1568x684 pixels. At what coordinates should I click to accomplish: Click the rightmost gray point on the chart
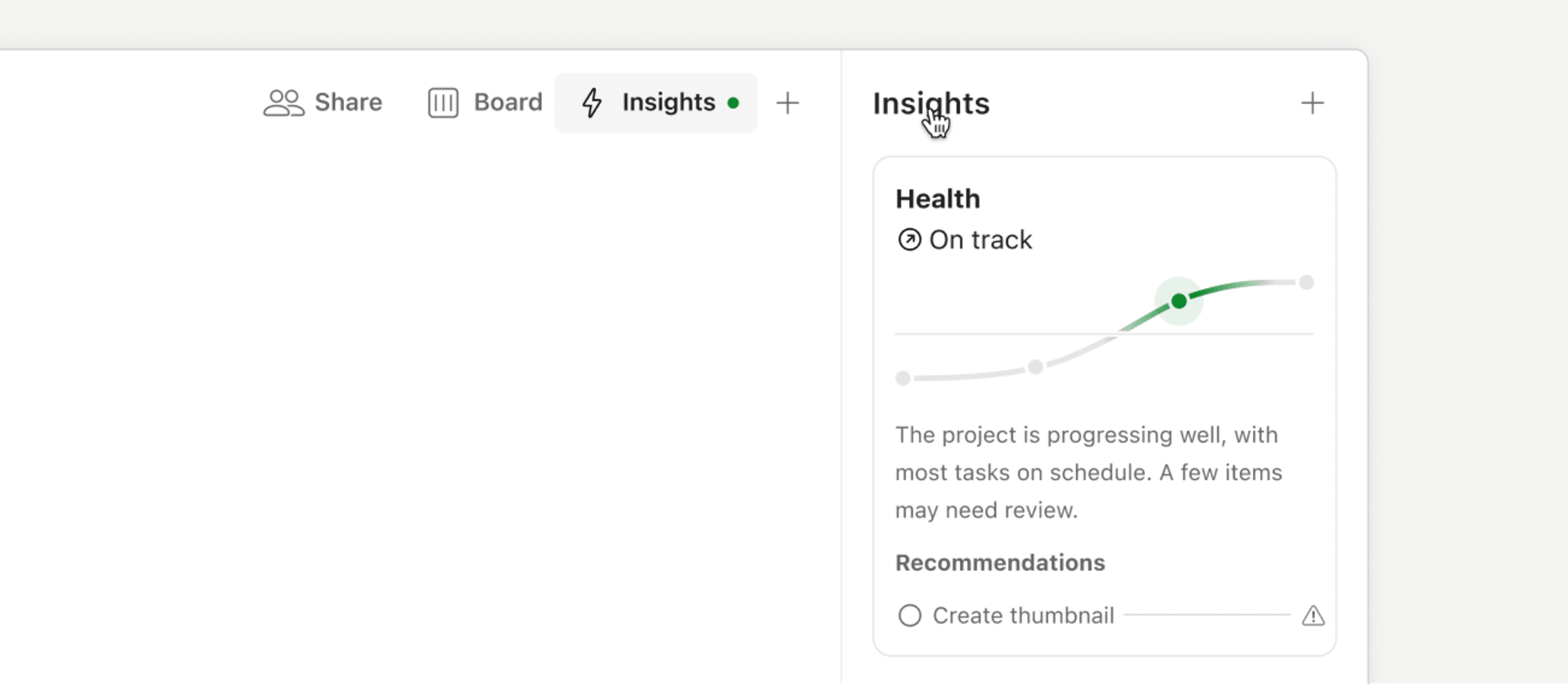[1306, 283]
